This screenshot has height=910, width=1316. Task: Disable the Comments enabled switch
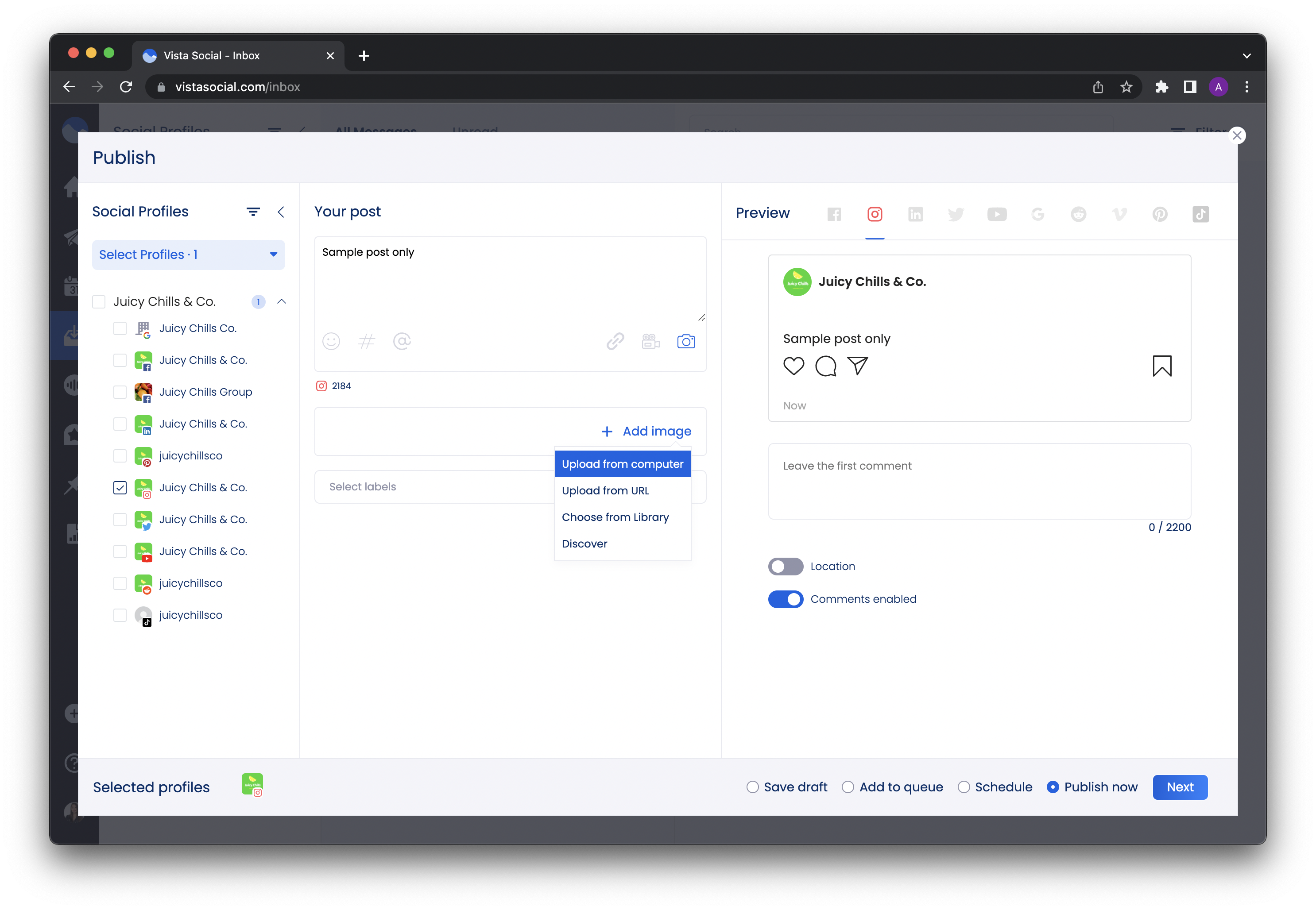[x=785, y=599]
